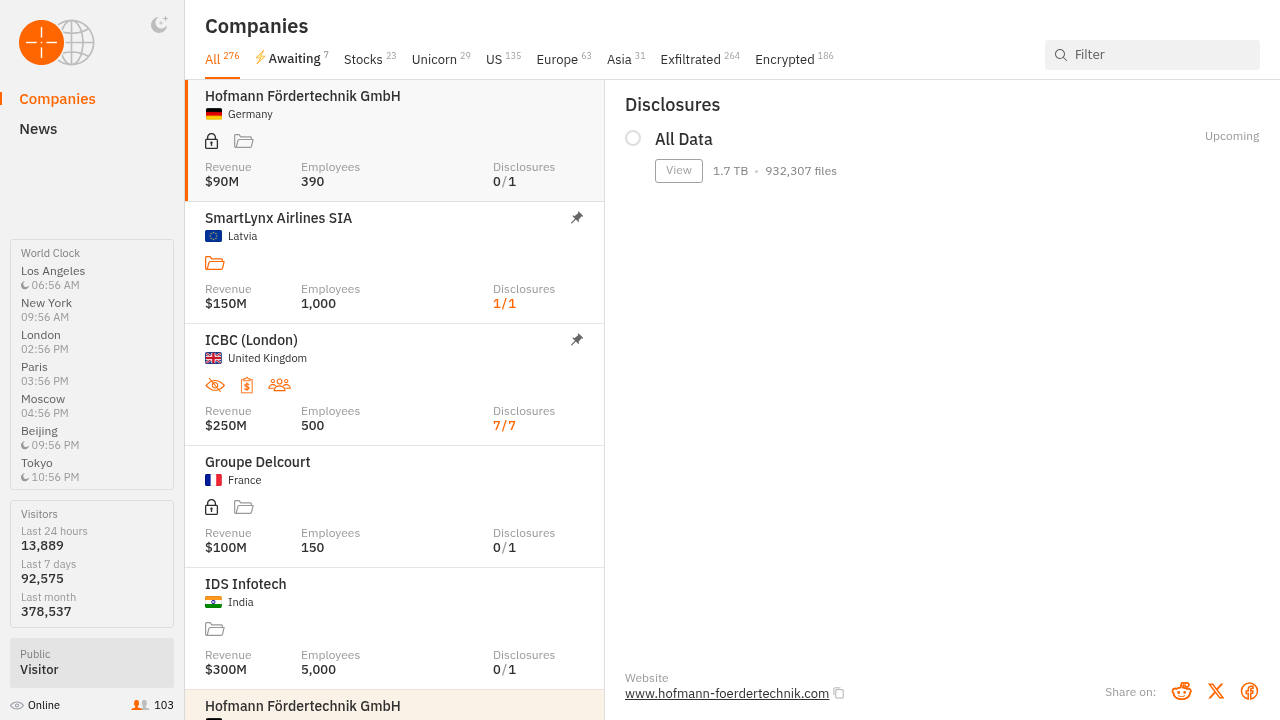Toggle dark mode moon icon
Image resolution: width=1280 pixels, height=720 pixels.
(x=159, y=25)
